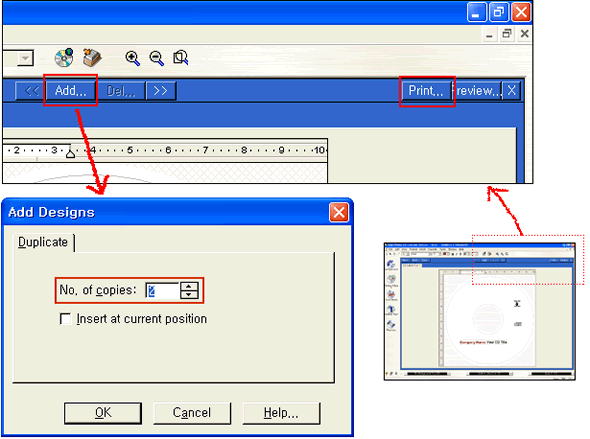Go to previous design with << button
The height and width of the screenshot is (439, 590).
click(31, 91)
